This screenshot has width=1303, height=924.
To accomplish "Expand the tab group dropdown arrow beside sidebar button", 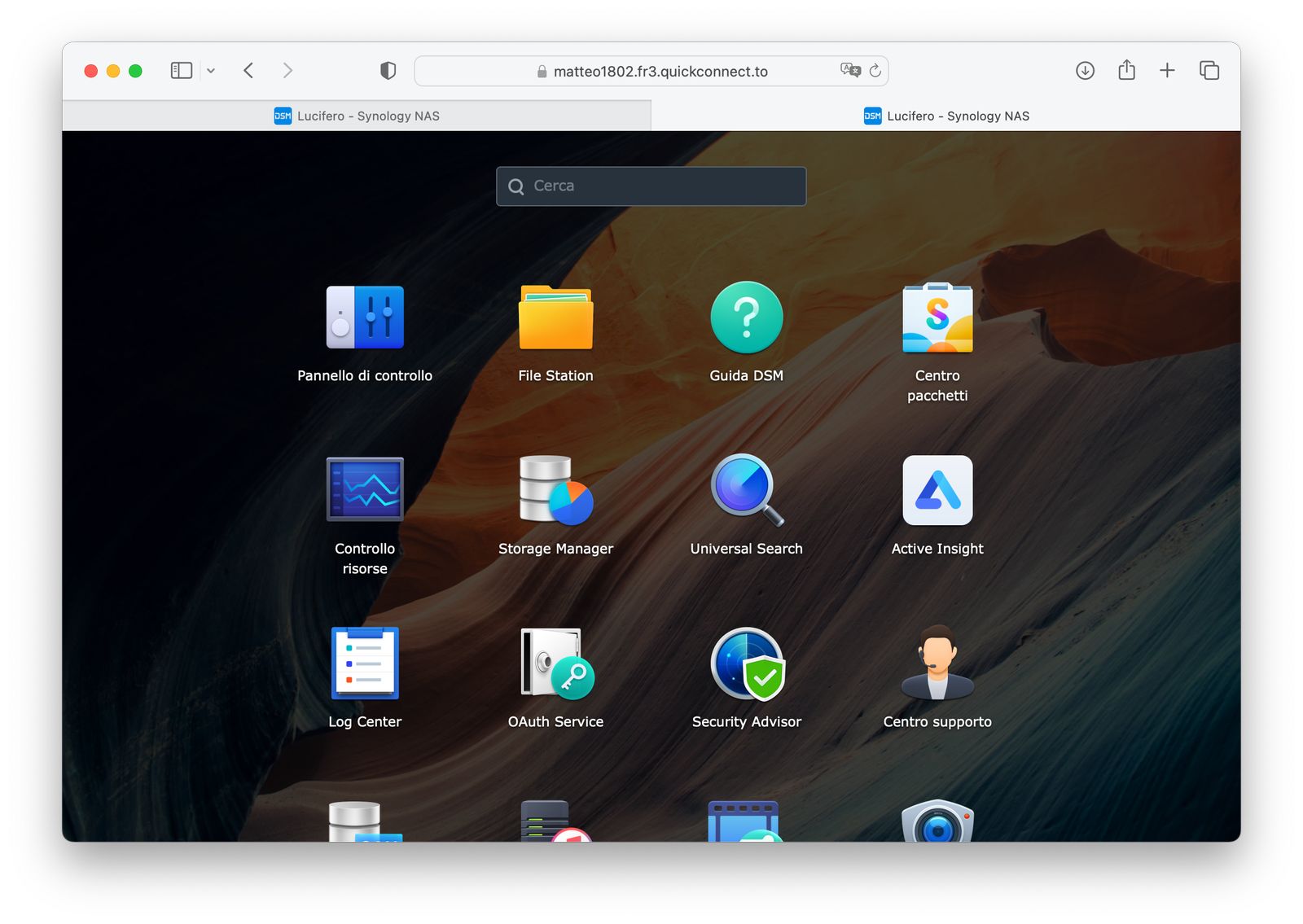I will [x=211, y=71].
